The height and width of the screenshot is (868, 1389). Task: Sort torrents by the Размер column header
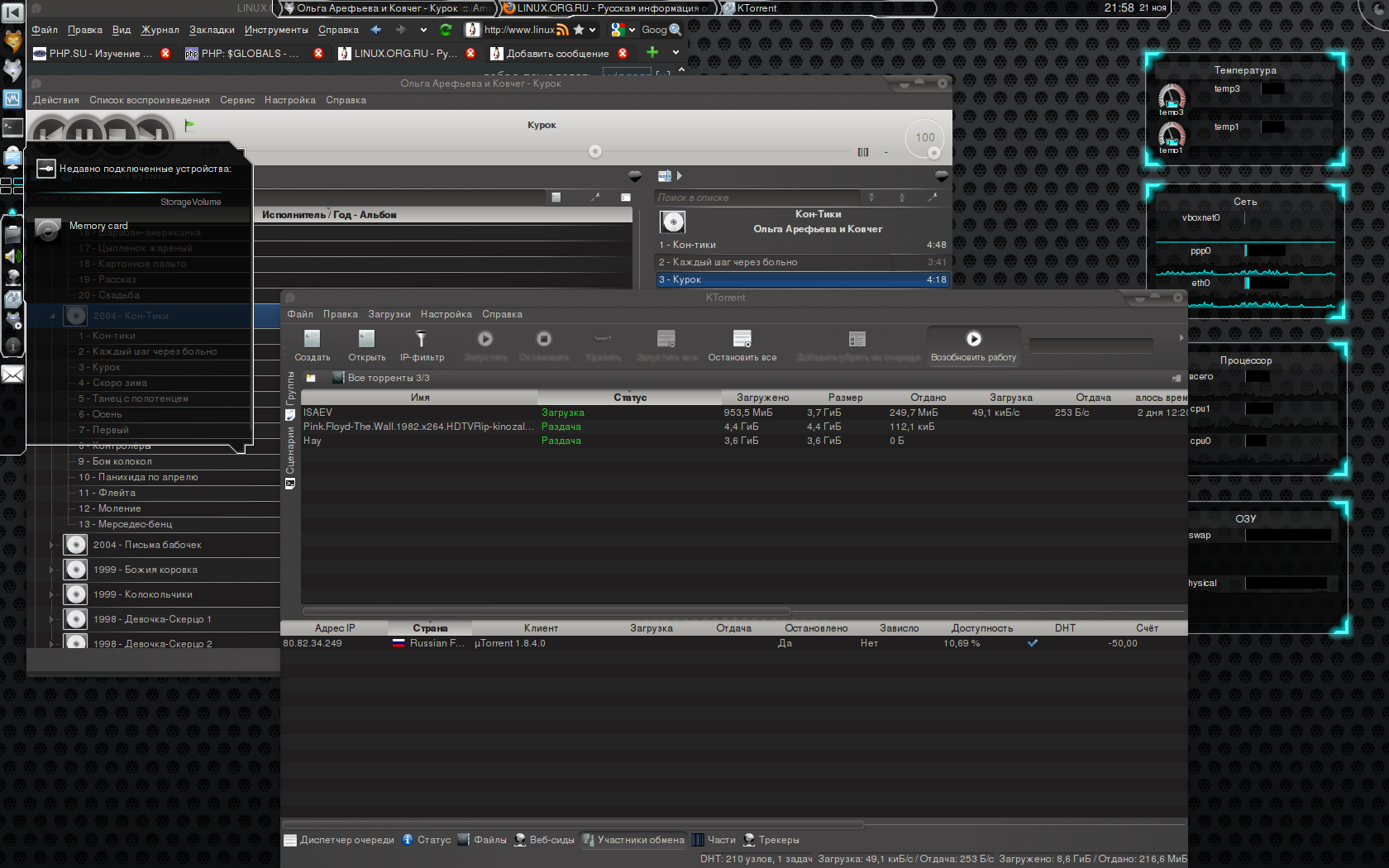pos(845,398)
